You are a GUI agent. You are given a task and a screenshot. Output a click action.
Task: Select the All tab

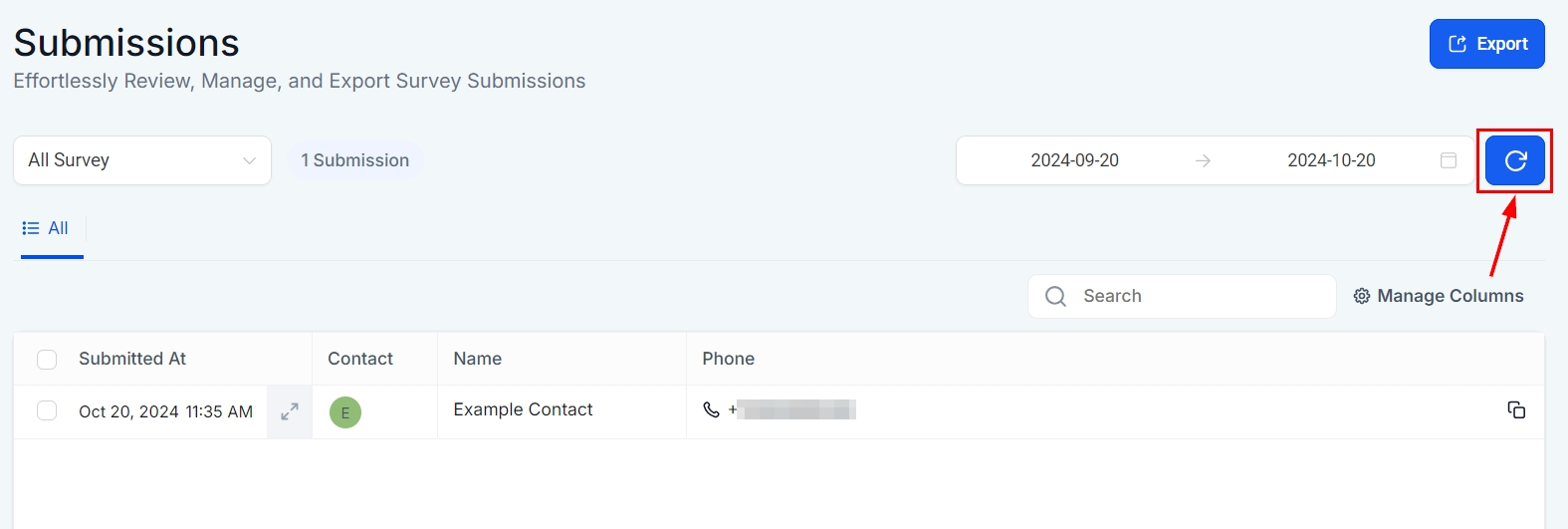click(47, 229)
